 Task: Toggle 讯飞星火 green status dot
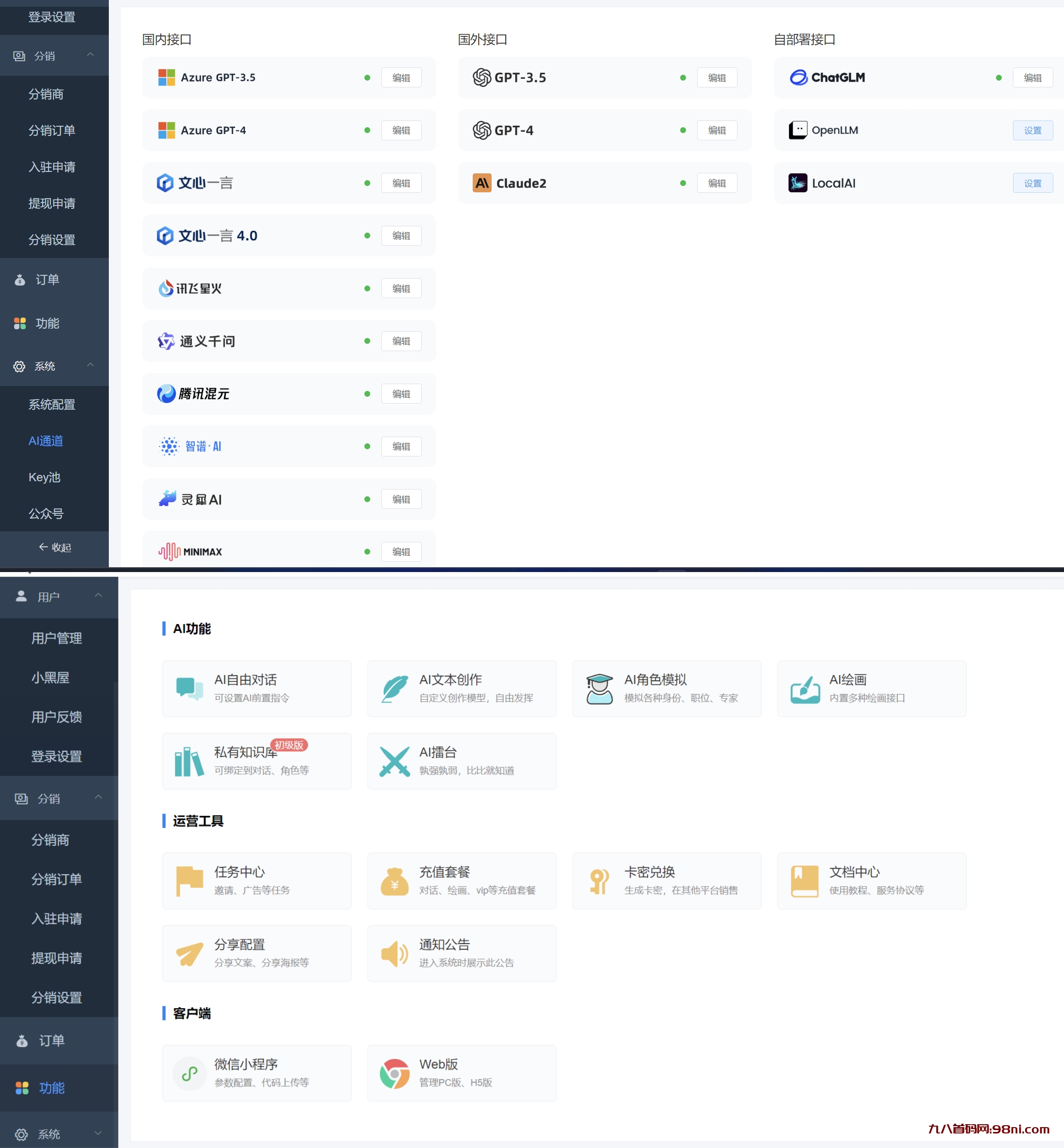(367, 288)
